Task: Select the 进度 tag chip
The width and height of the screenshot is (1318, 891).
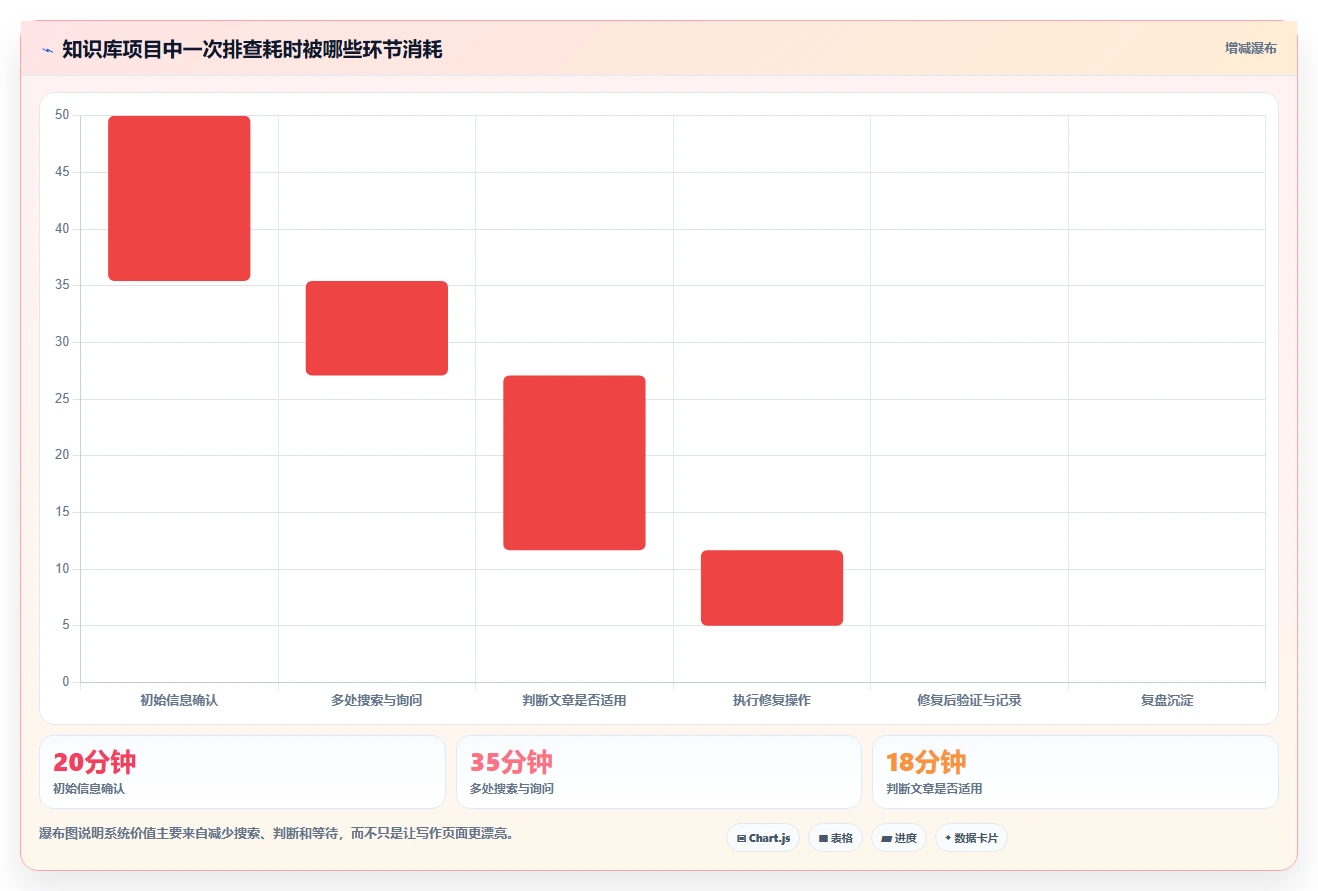Action: (899, 838)
